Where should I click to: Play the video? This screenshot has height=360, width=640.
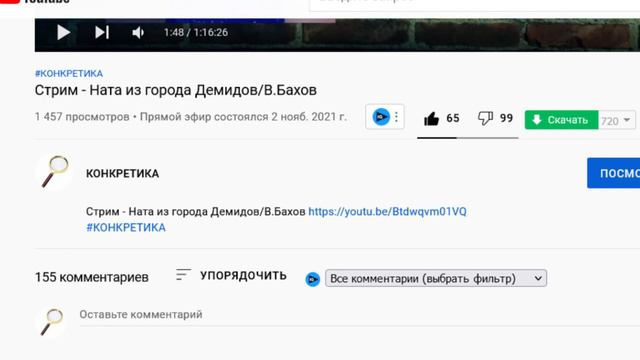pos(63,32)
